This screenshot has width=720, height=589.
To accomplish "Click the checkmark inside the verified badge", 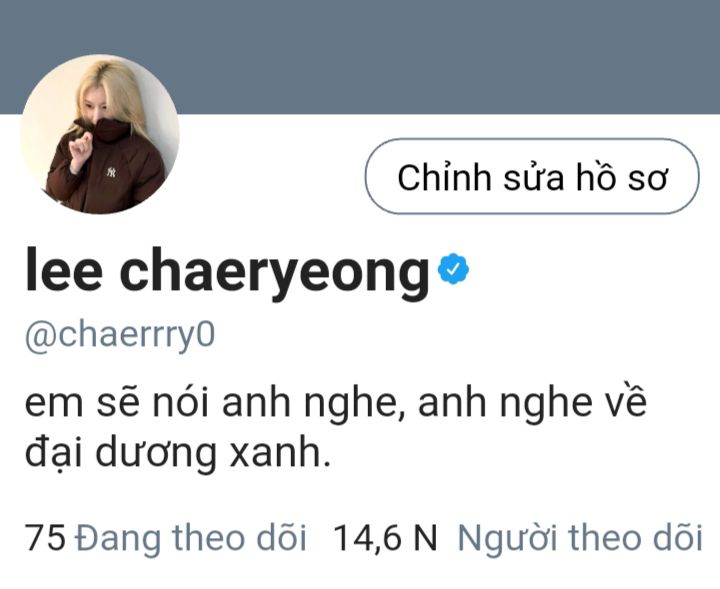I will point(453,269).
